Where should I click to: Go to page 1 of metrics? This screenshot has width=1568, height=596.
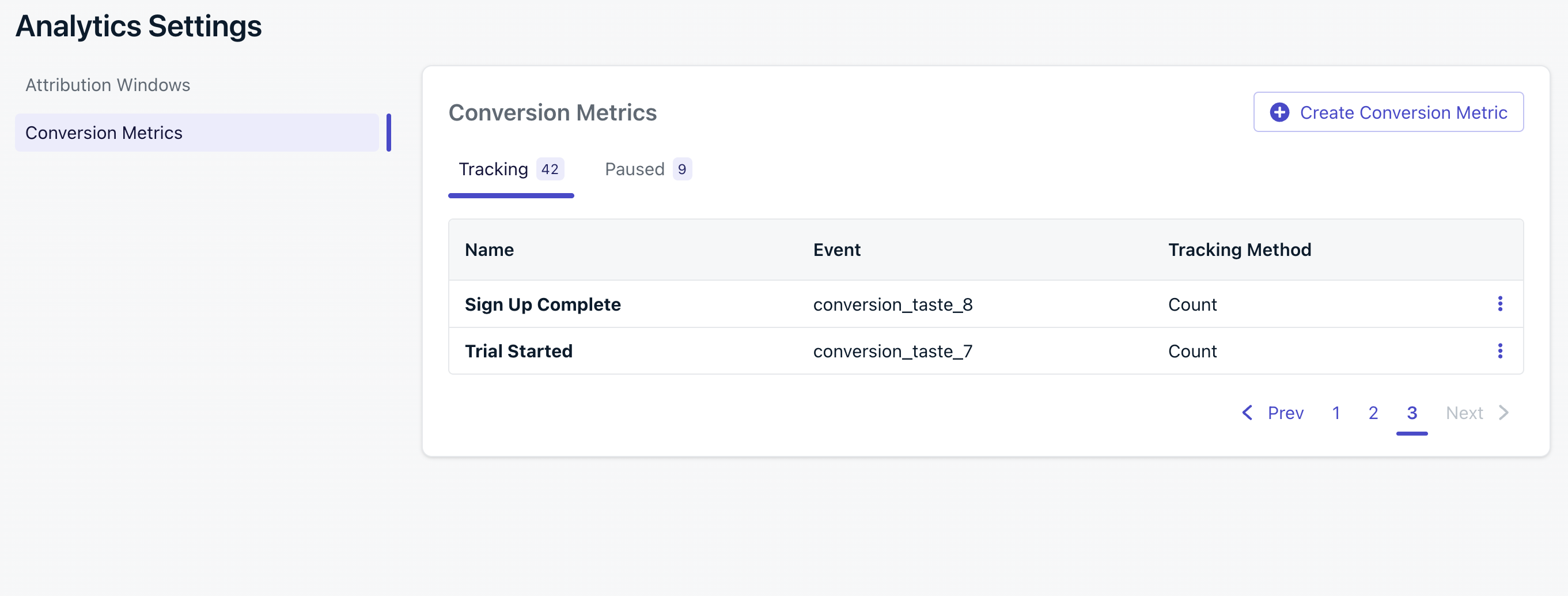[1335, 413]
